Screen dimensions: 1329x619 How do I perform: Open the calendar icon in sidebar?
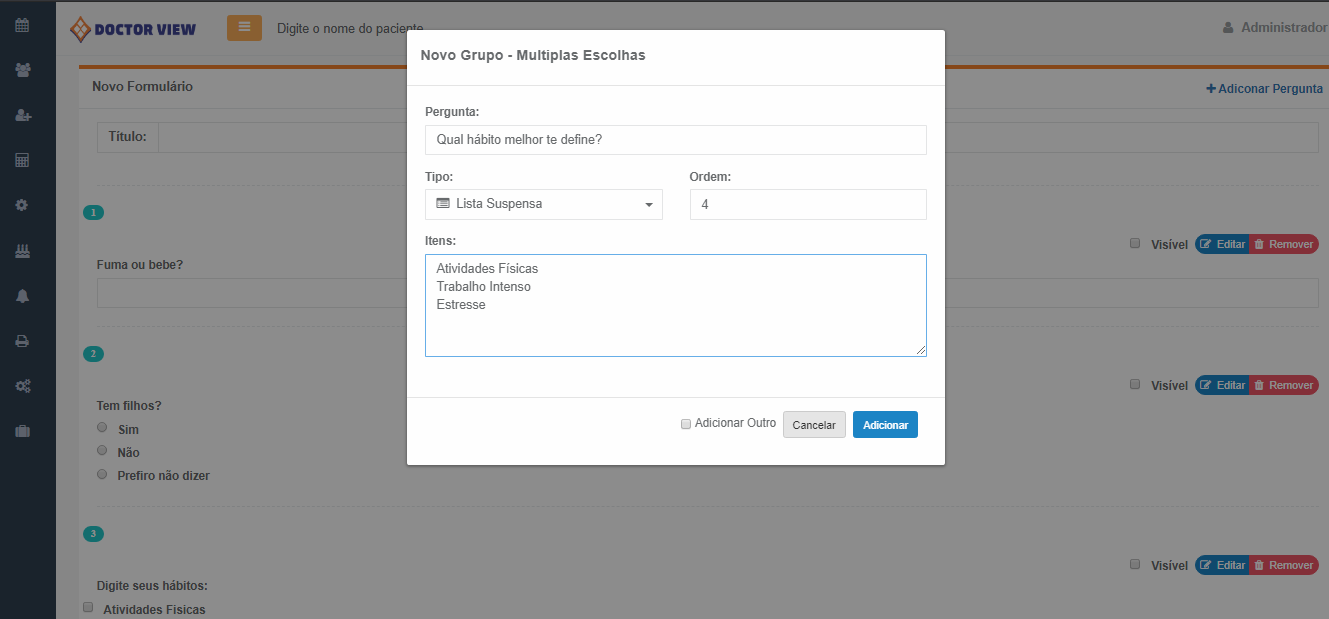click(22, 25)
